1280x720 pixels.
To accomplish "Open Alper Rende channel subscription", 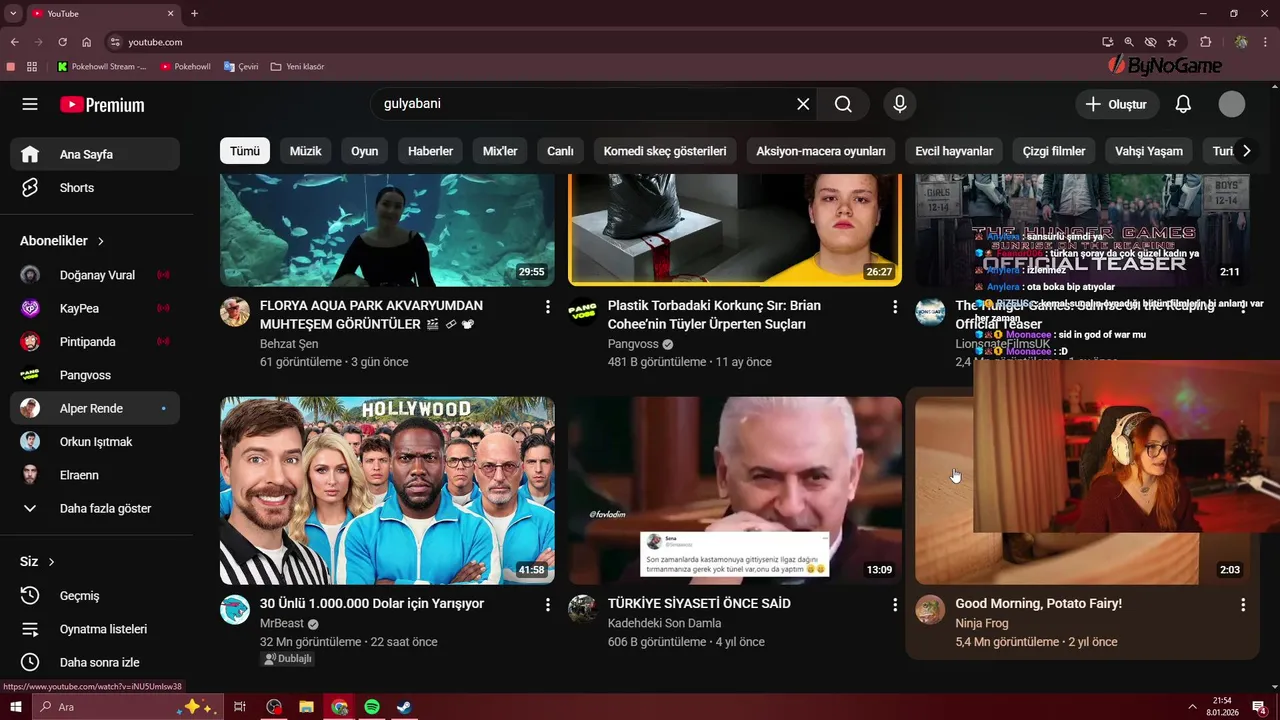I will coord(95,408).
